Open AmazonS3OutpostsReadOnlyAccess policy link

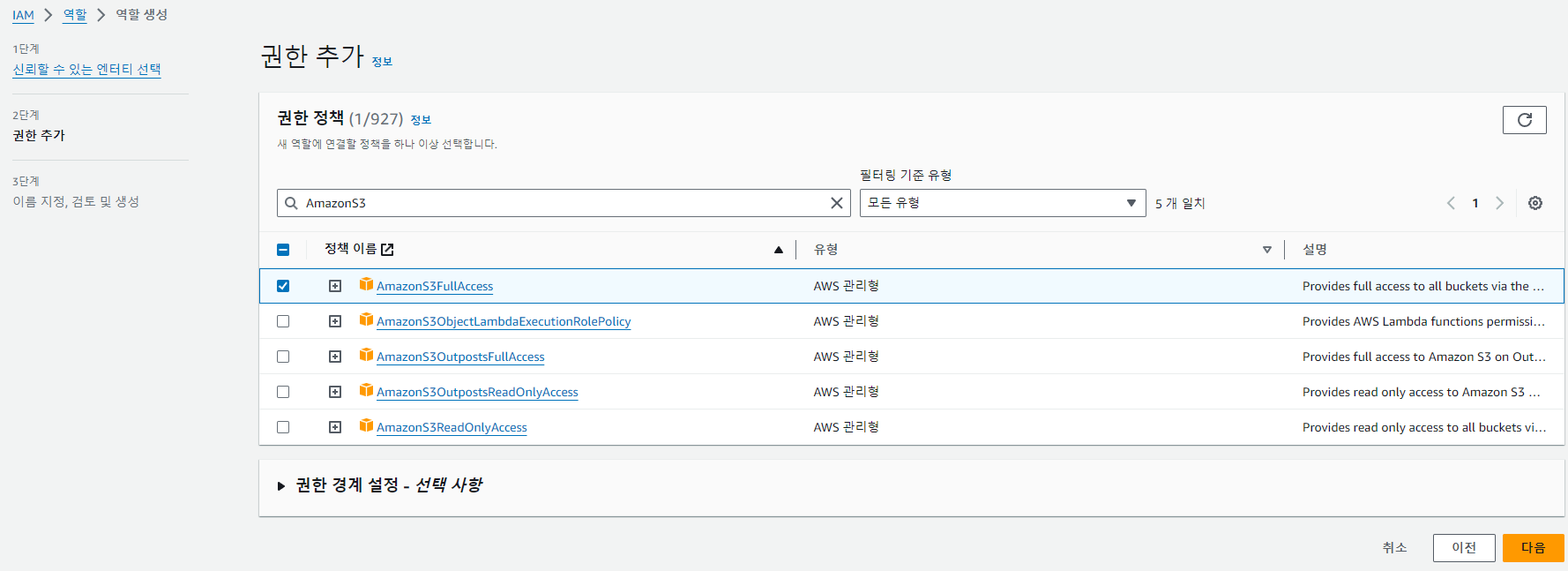click(477, 392)
